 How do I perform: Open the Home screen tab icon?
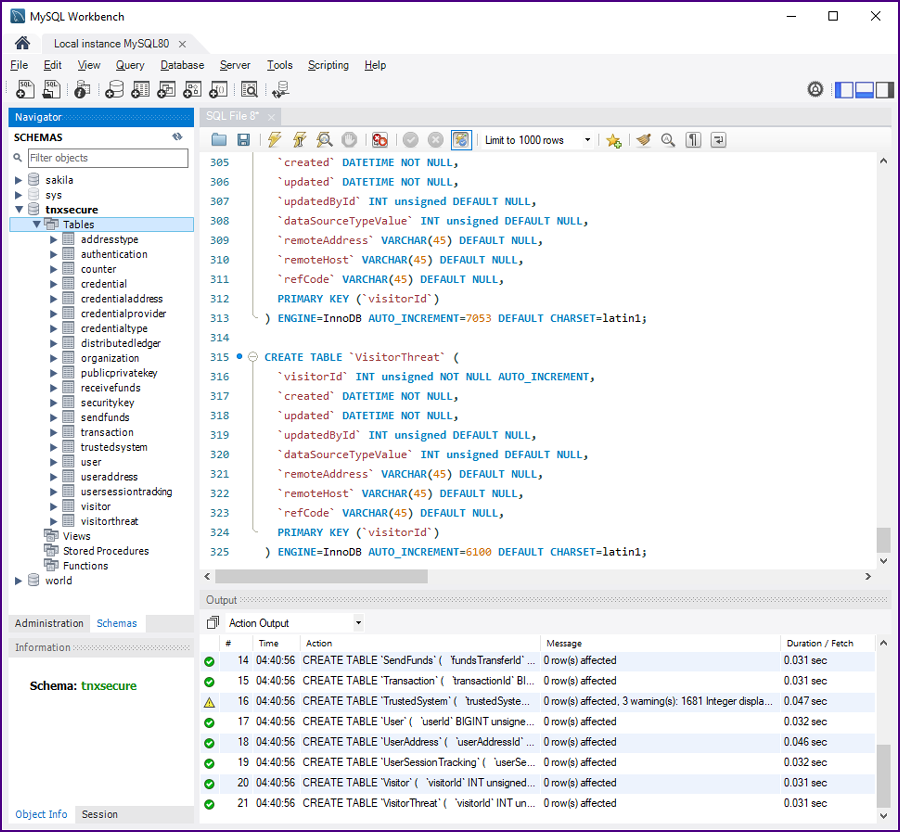click(22, 43)
